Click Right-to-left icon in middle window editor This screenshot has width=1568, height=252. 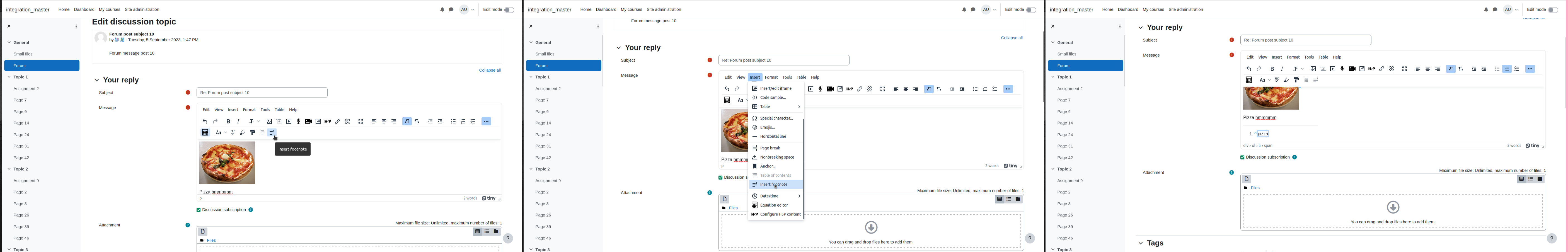click(939, 89)
